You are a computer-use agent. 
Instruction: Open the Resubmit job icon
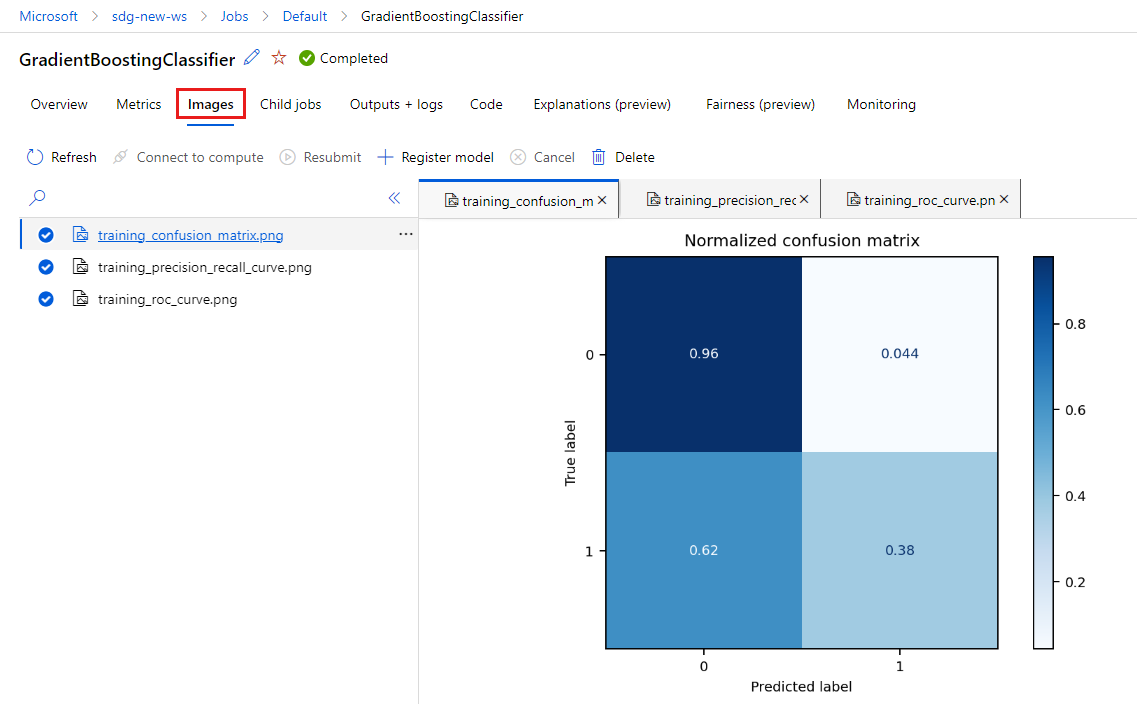coord(289,157)
